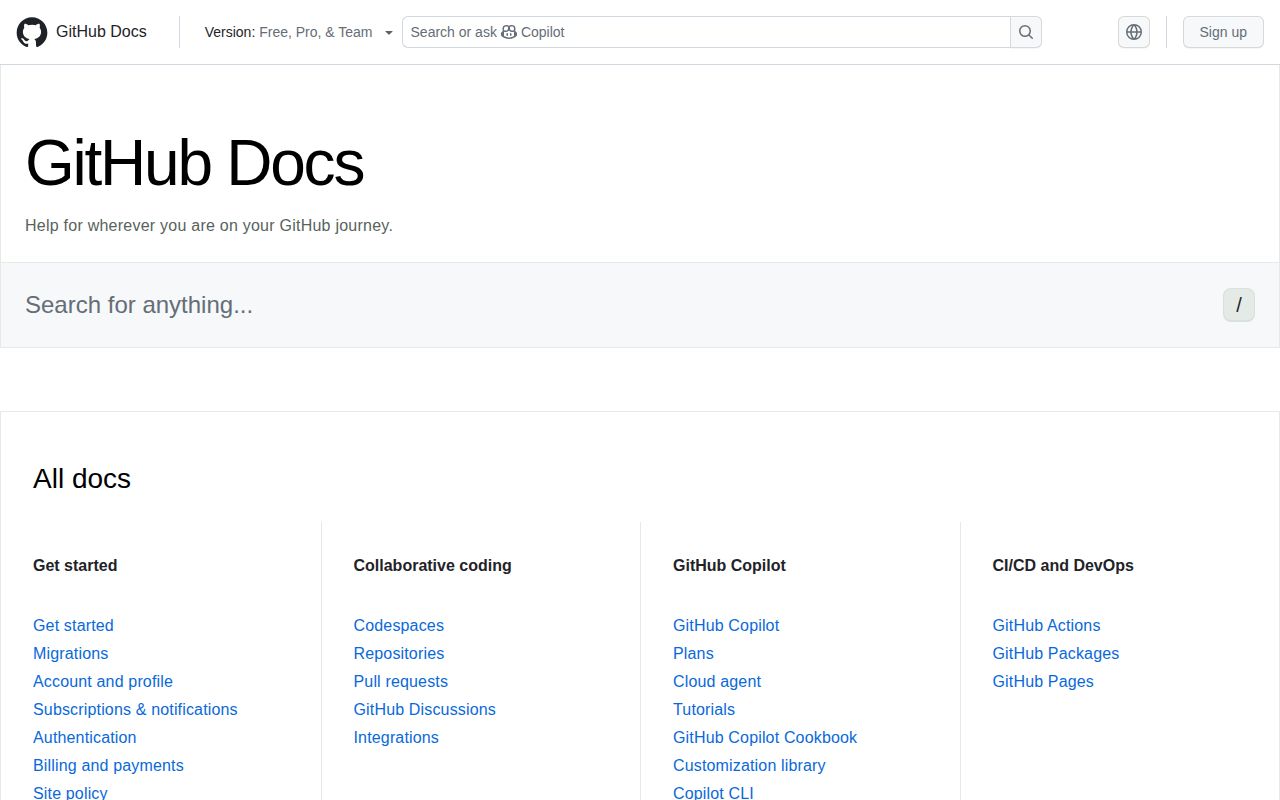The height and width of the screenshot is (800, 1280).
Task: Visit Account and profile docs
Action: point(103,681)
